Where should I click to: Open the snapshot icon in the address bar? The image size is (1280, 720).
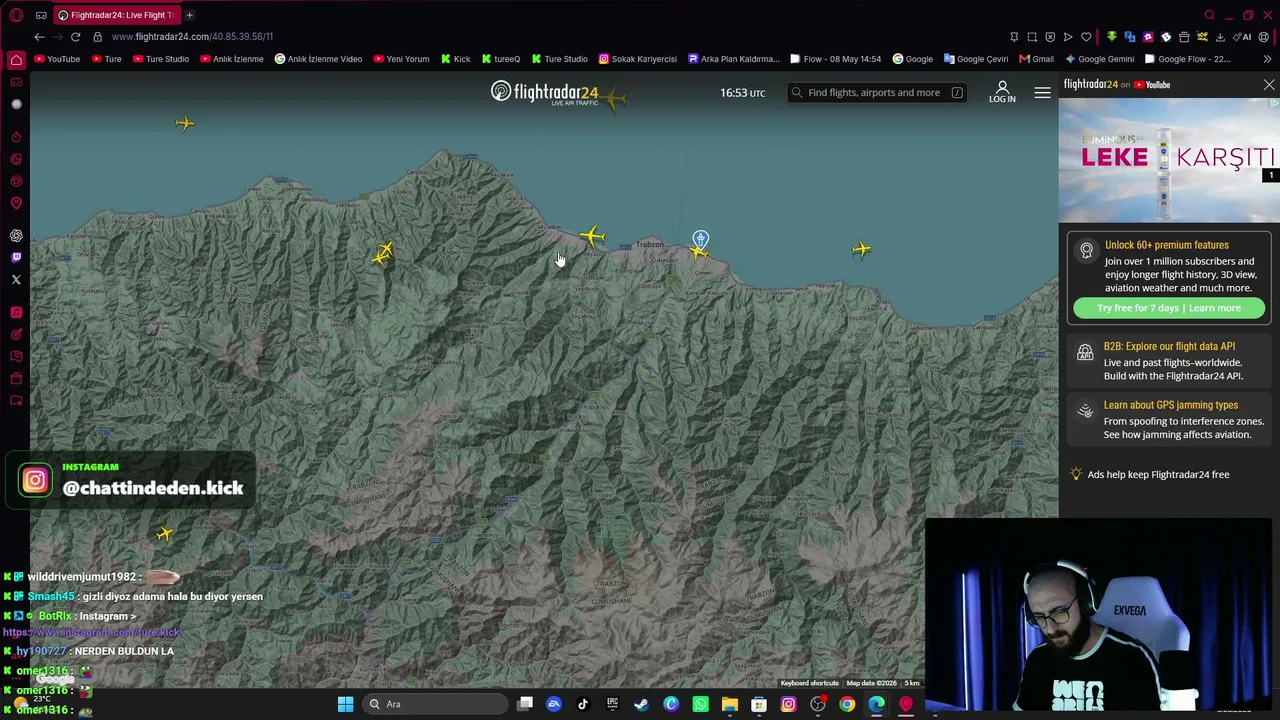tap(1032, 37)
